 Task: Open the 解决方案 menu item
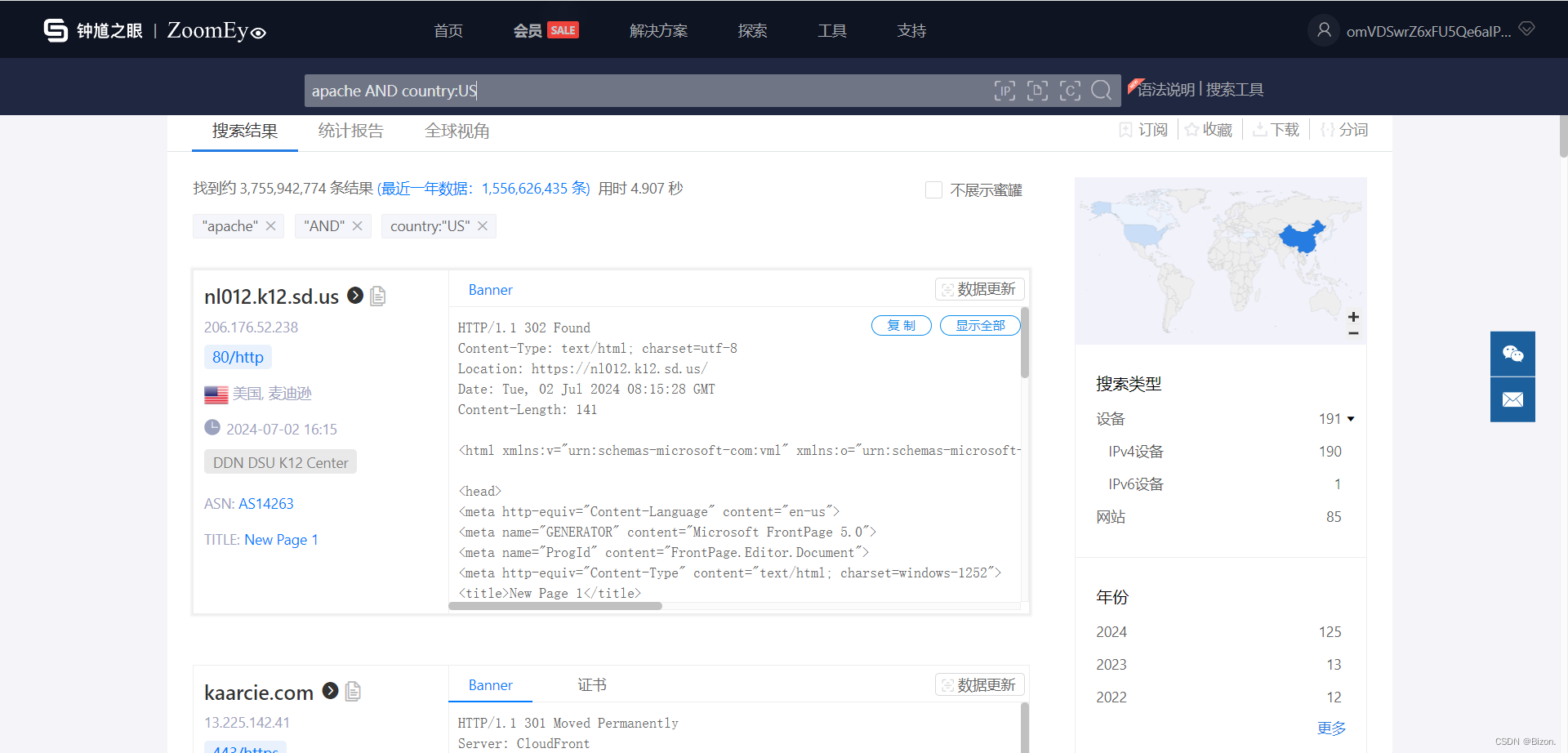(658, 30)
